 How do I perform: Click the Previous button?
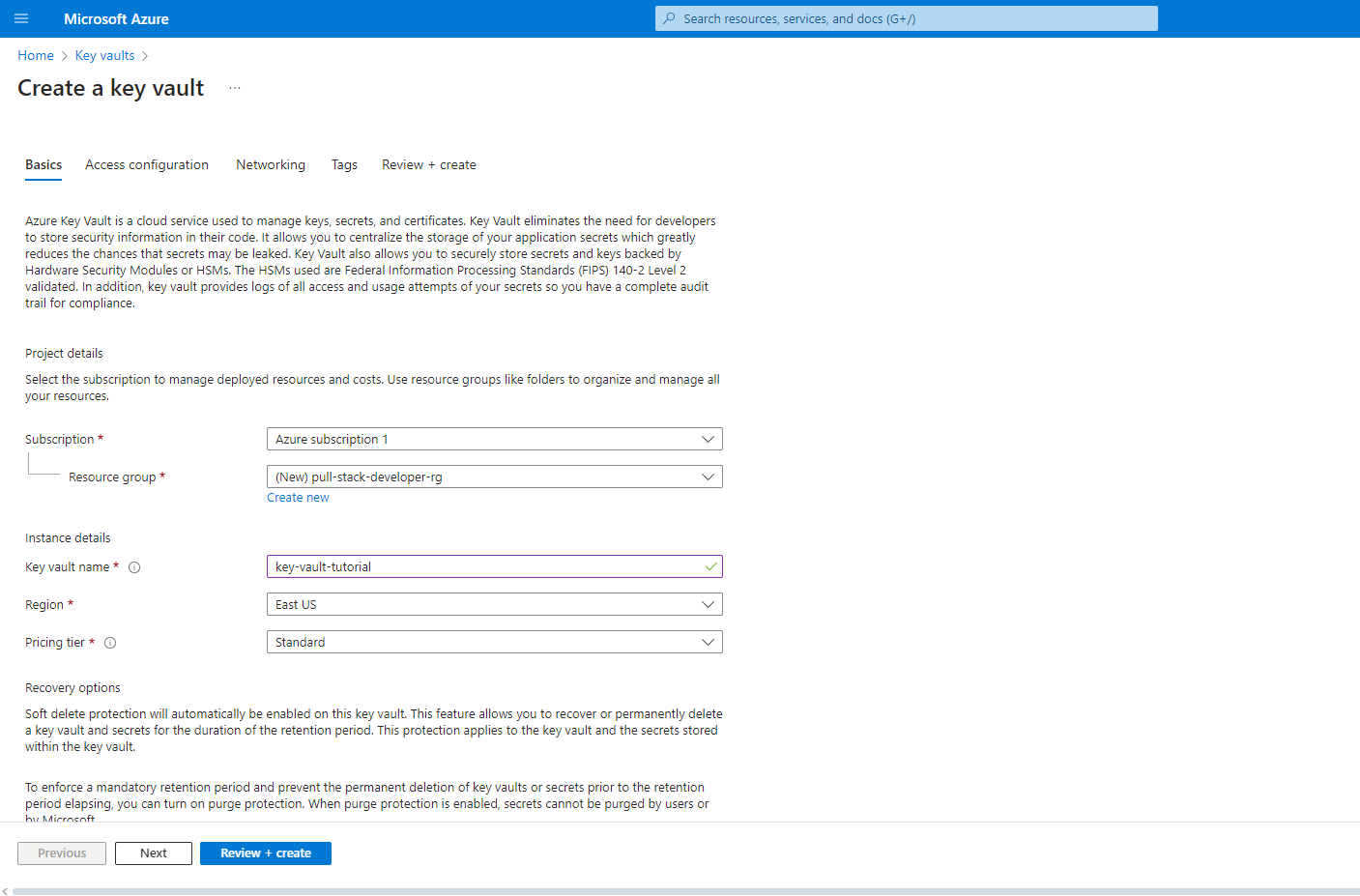[x=62, y=853]
